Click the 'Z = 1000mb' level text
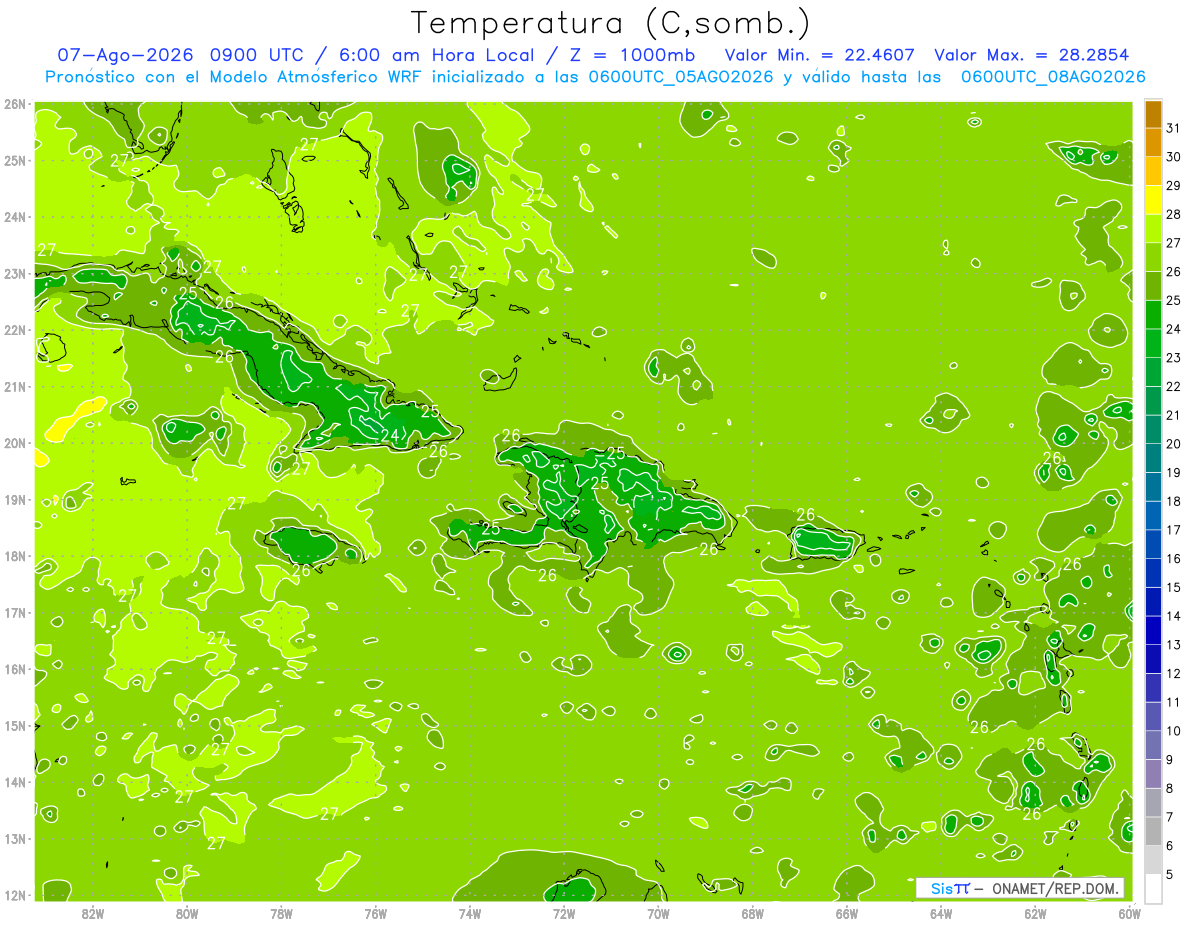This screenshot has height=927, width=1200. pos(630,56)
